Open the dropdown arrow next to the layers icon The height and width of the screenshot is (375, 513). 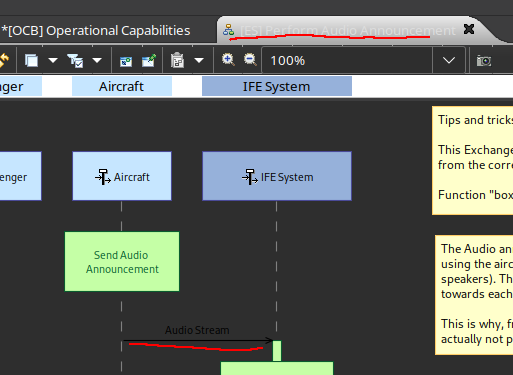pyautogui.click(x=53, y=61)
